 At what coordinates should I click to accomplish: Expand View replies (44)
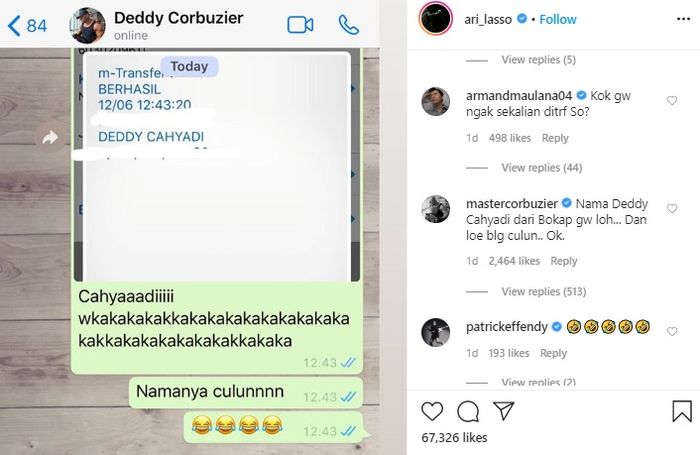click(x=542, y=167)
